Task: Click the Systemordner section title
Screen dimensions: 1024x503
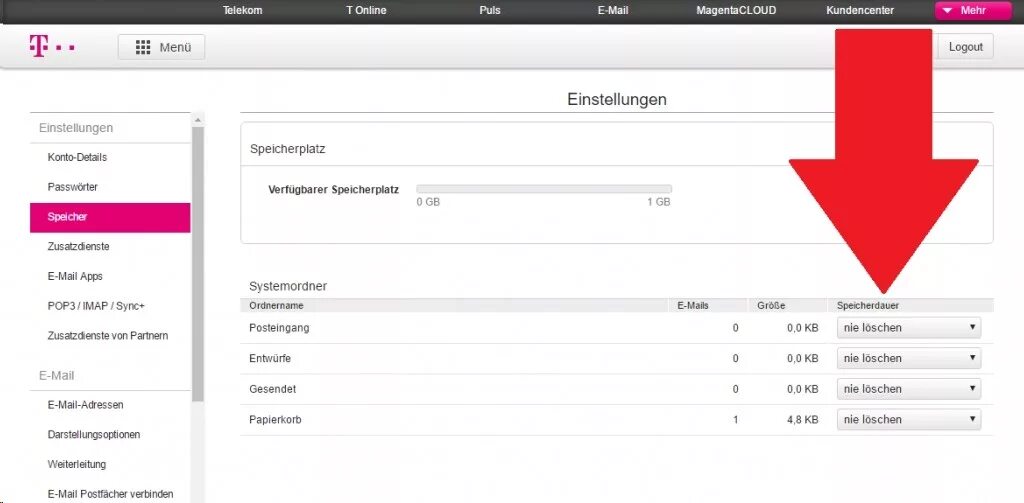Action: 288,286
